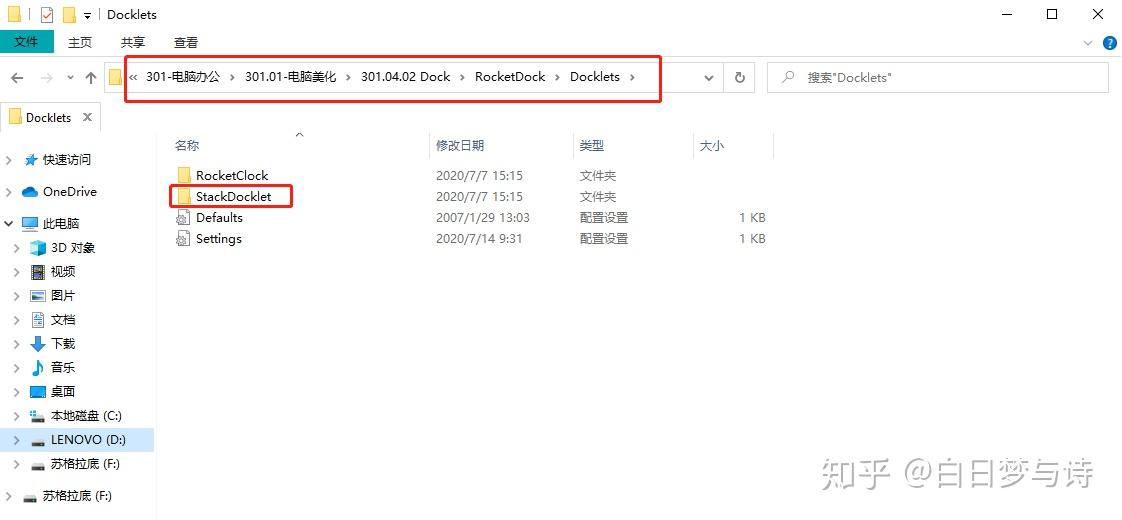Click the 本地磁盘 (C:) drive icon

[x=38, y=416]
